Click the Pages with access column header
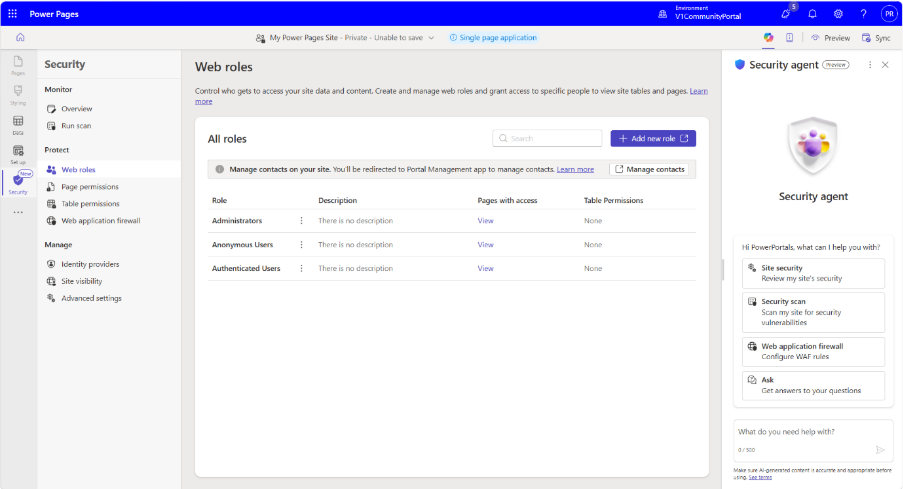 pyautogui.click(x=507, y=200)
